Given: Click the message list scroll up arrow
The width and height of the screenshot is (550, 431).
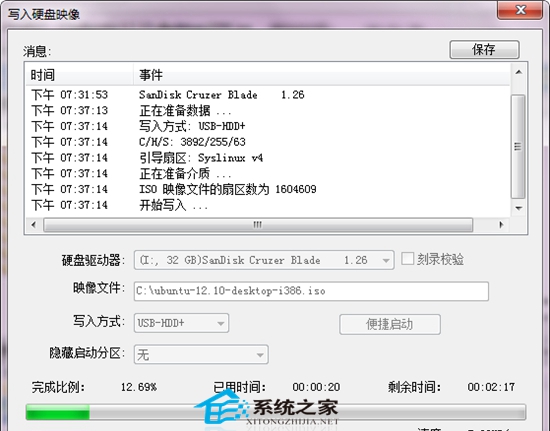Looking at the screenshot, I should [x=518, y=72].
